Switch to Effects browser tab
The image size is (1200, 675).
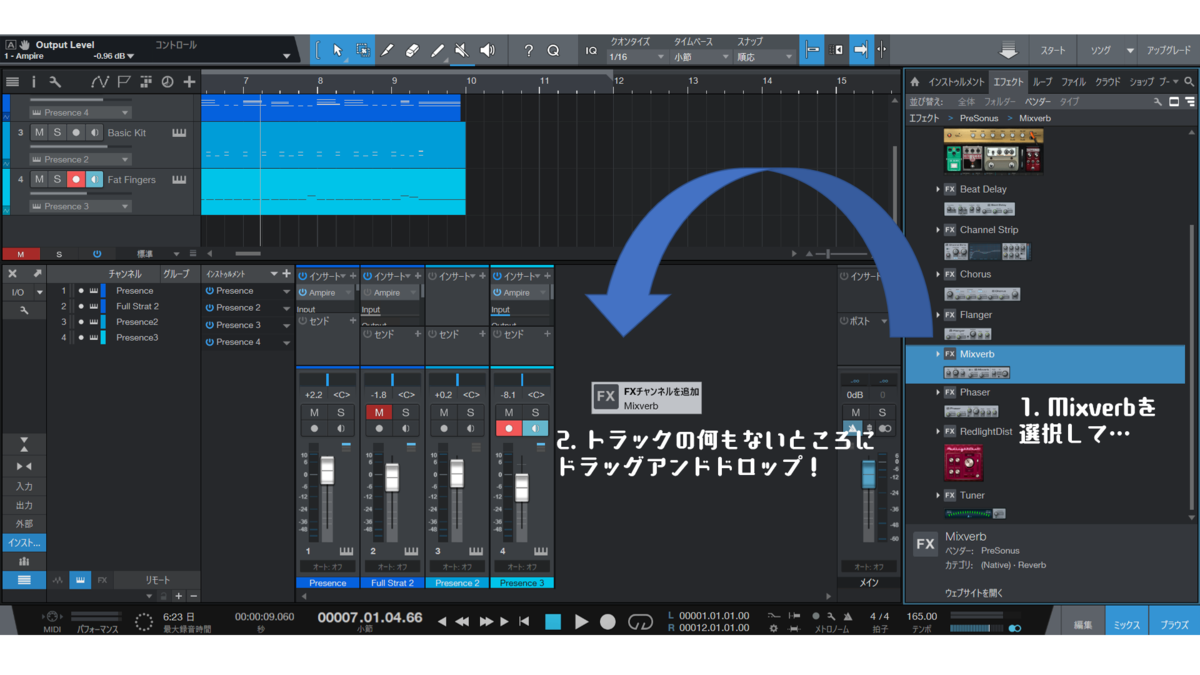point(1008,82)
